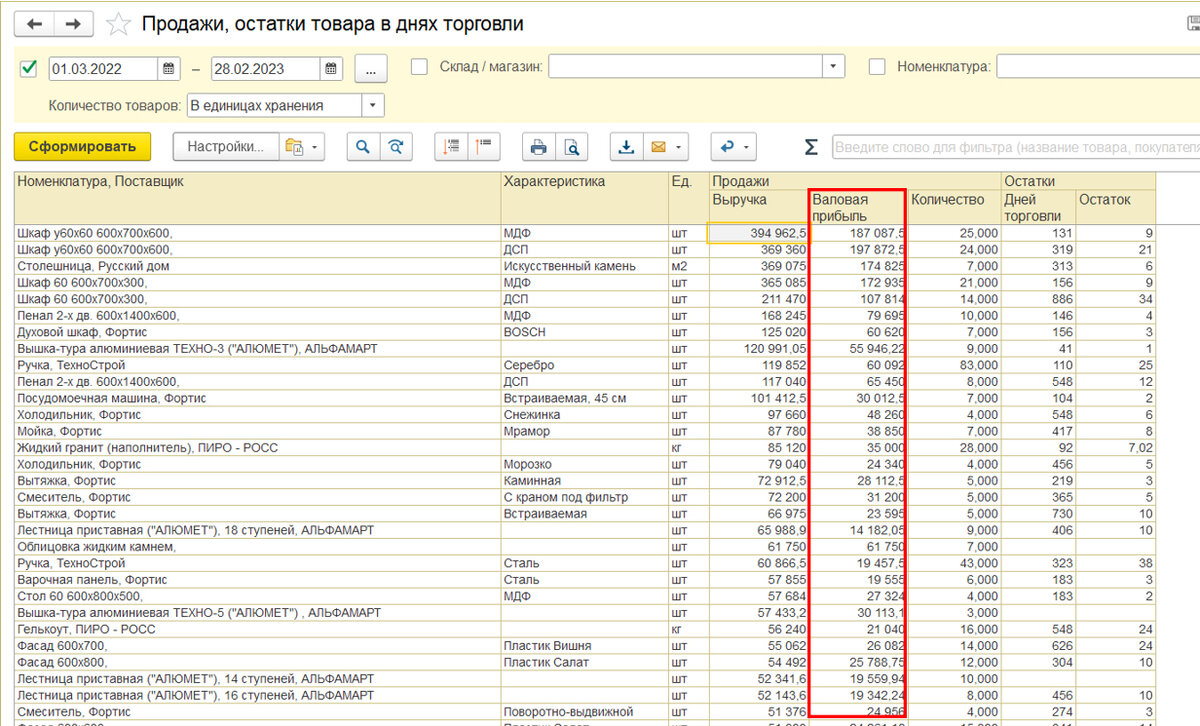Select row Варочная панель, Фортис
The height and width of the screenshot is (726, 1200).
coord(585,579)
